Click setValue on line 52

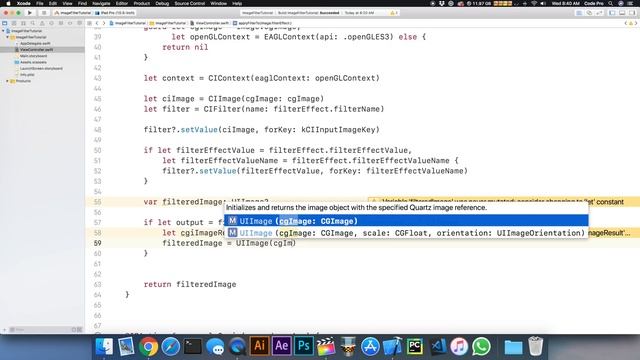click(218, 171)
